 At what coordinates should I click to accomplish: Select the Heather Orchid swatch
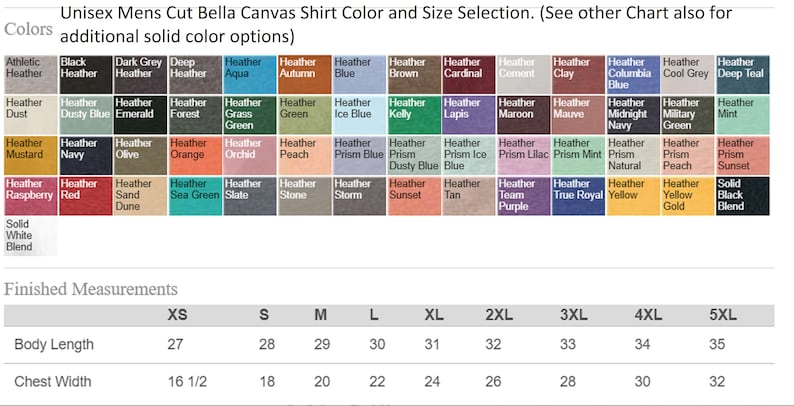coord(250,155)
